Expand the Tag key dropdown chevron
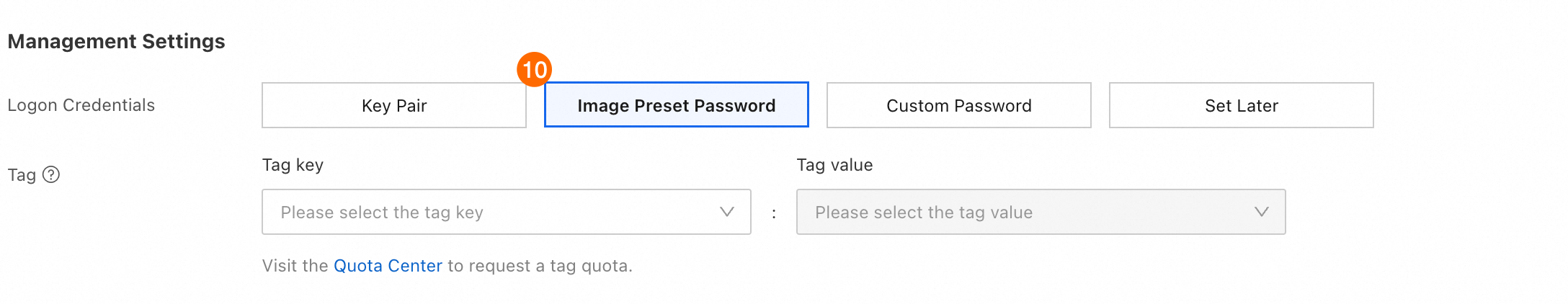Image resolution: width=1568 pixels, height=304 pixels. tap(727, 212)
